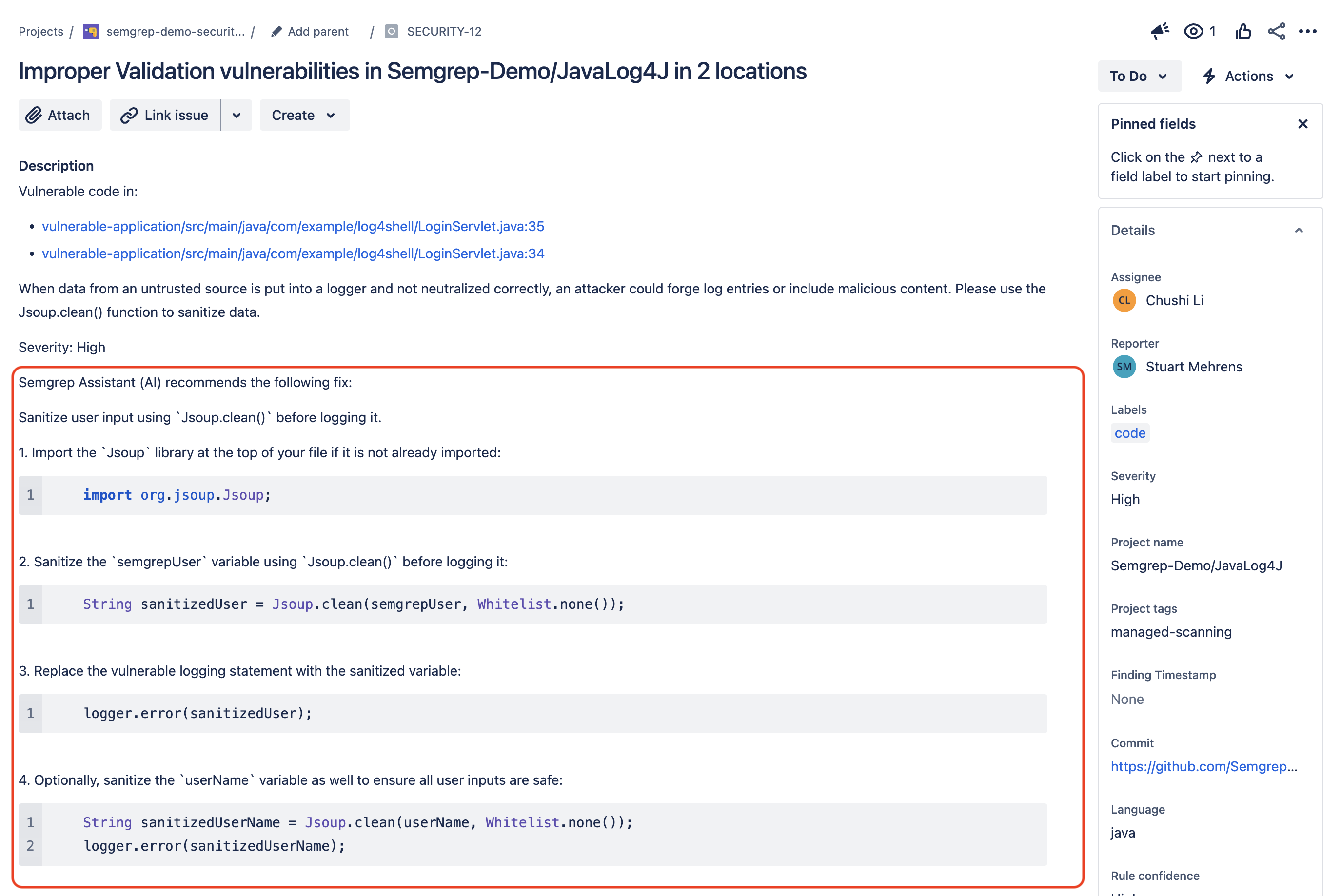
Task: Open the To Do status dropdown
Action: tap(1139, 76)
